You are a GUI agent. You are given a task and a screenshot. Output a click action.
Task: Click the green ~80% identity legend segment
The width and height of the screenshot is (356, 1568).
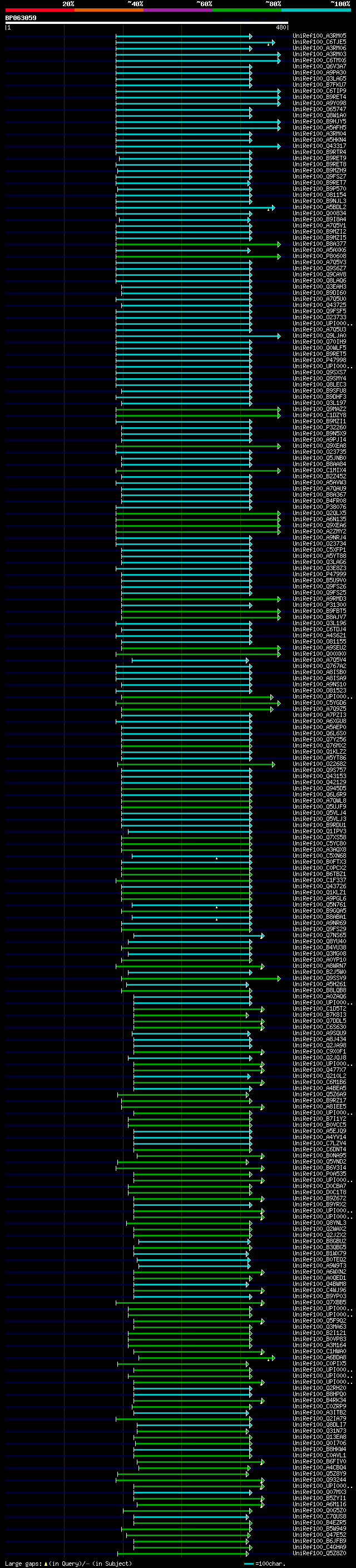tap(247, 10)
